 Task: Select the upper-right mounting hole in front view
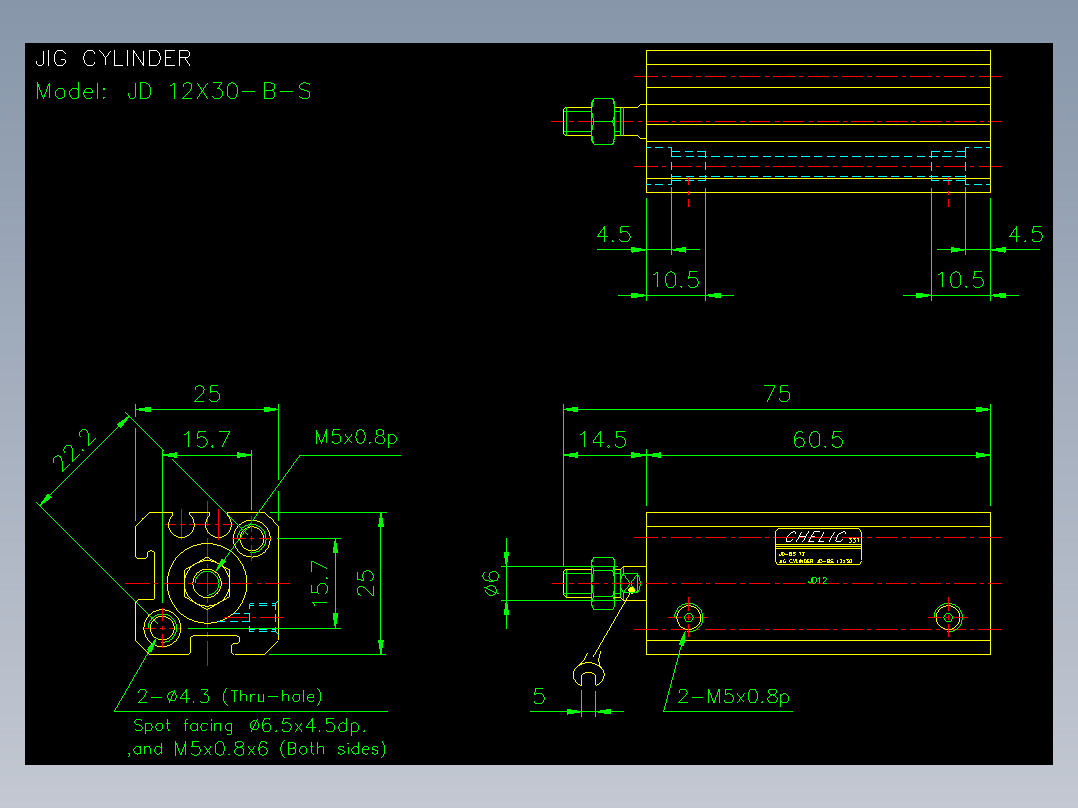pos(252,538)
